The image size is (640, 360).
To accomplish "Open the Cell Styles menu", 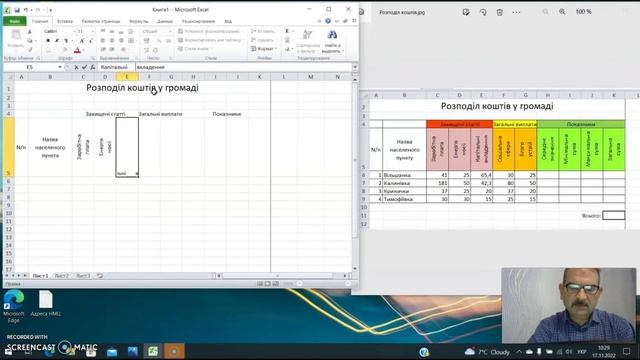I will click(194, 49).
